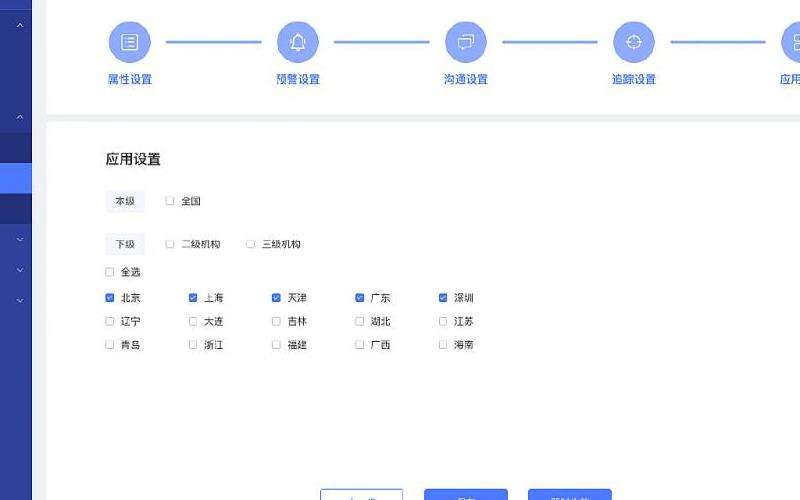Toggle the 全选 select-all checkbox
The image size is (800, 500).
coord(110,272)
